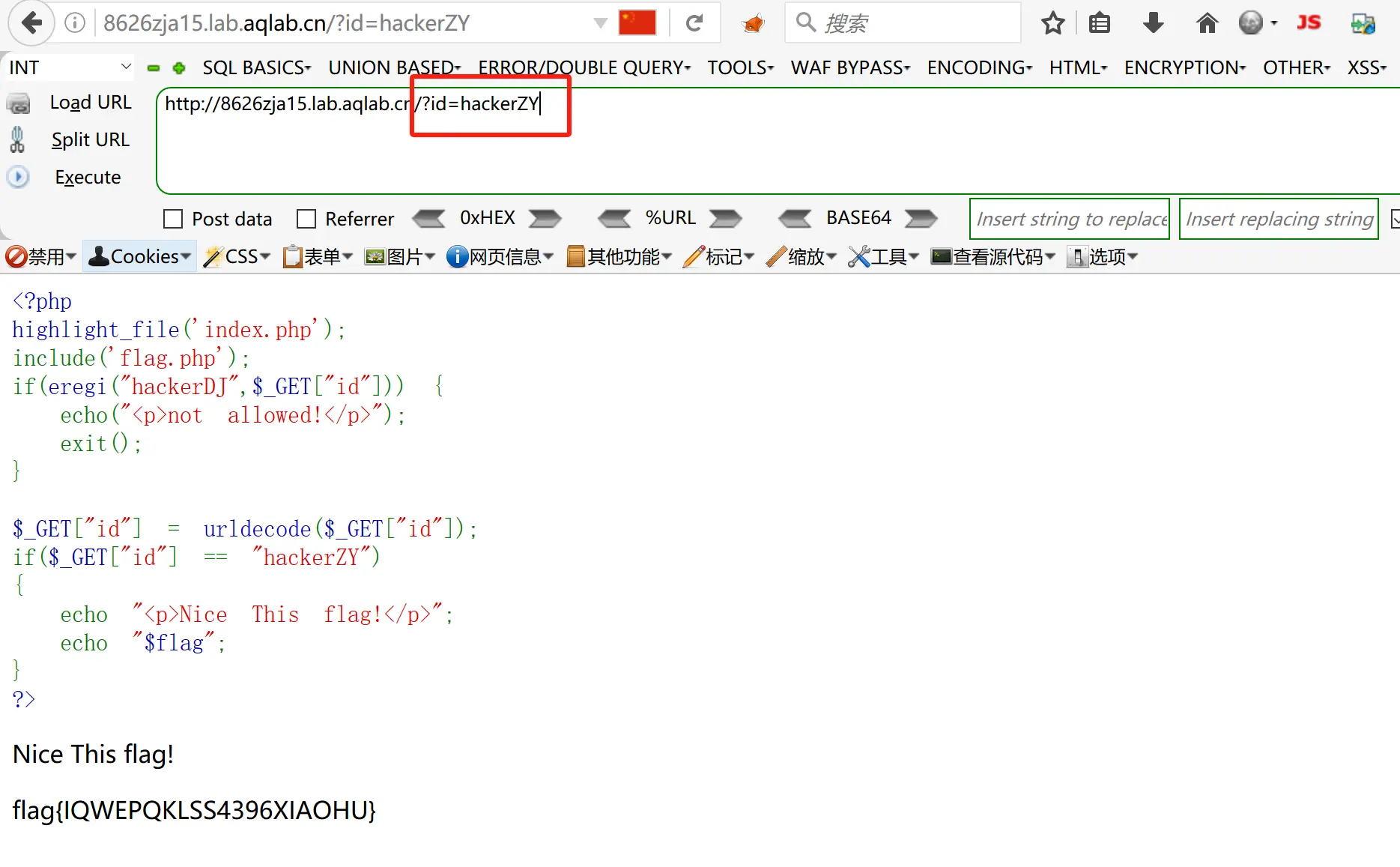Click the bookmark star icon
The height and width of the screenshot is (867, 1400).
[x=1052, y=23]
